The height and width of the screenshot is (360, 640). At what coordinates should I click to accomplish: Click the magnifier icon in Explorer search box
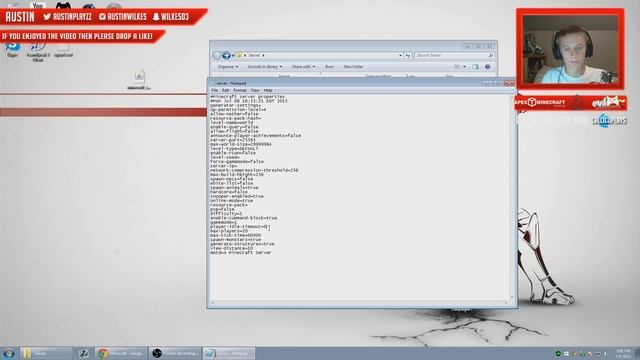pos(491,55)
